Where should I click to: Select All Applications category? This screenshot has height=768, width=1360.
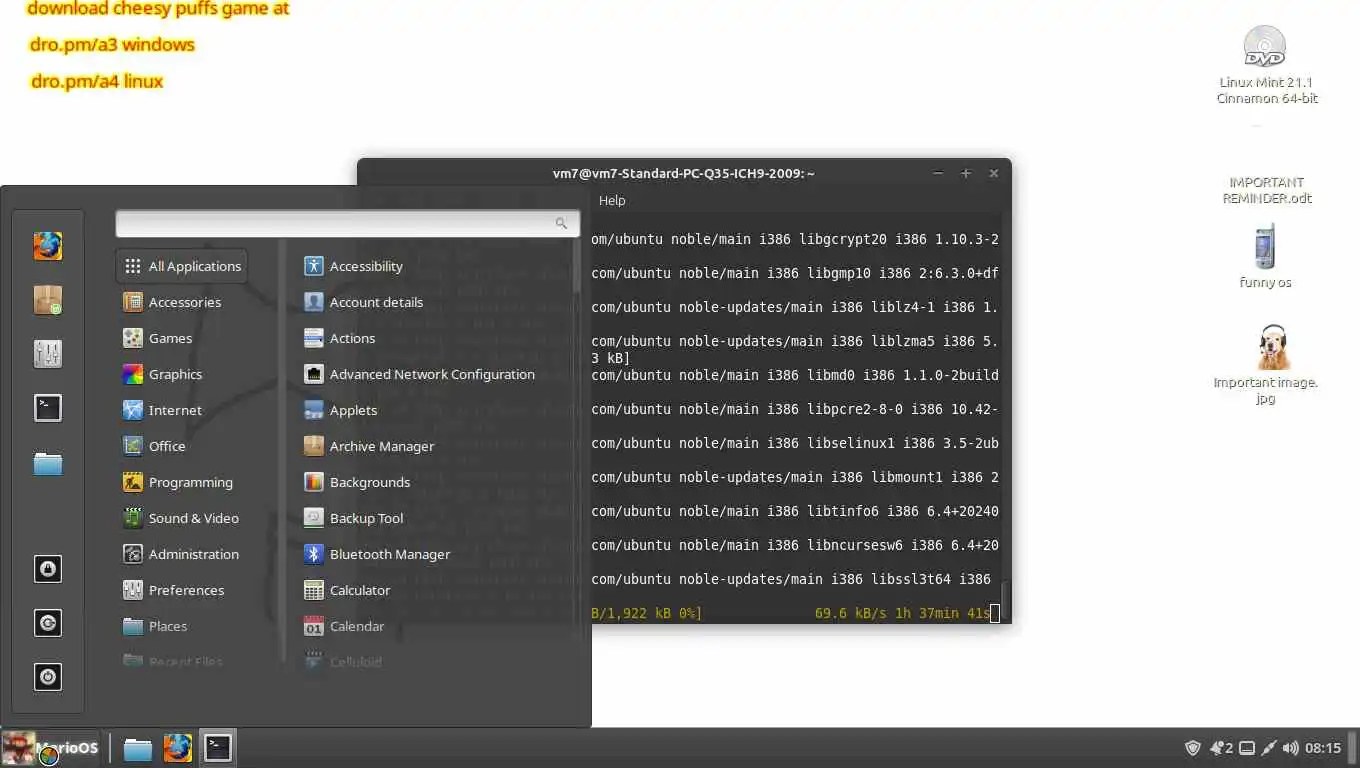point(182,266)
